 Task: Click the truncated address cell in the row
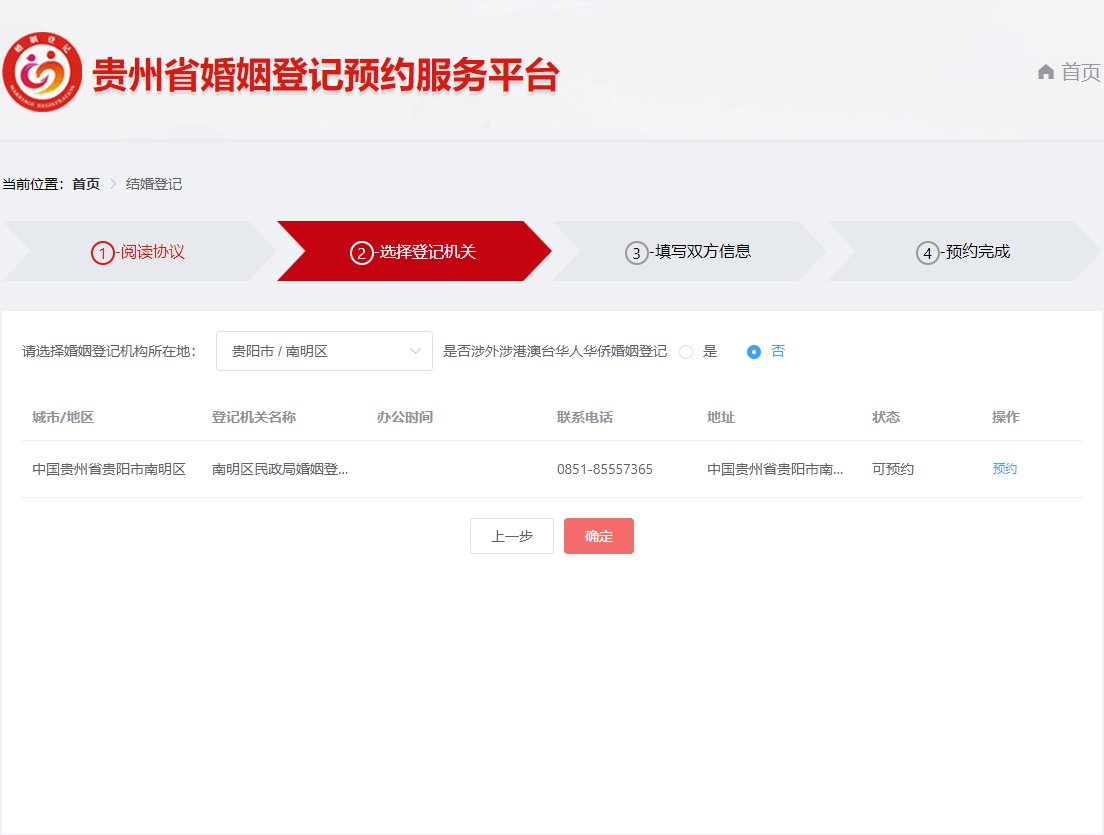coord(775,469)
